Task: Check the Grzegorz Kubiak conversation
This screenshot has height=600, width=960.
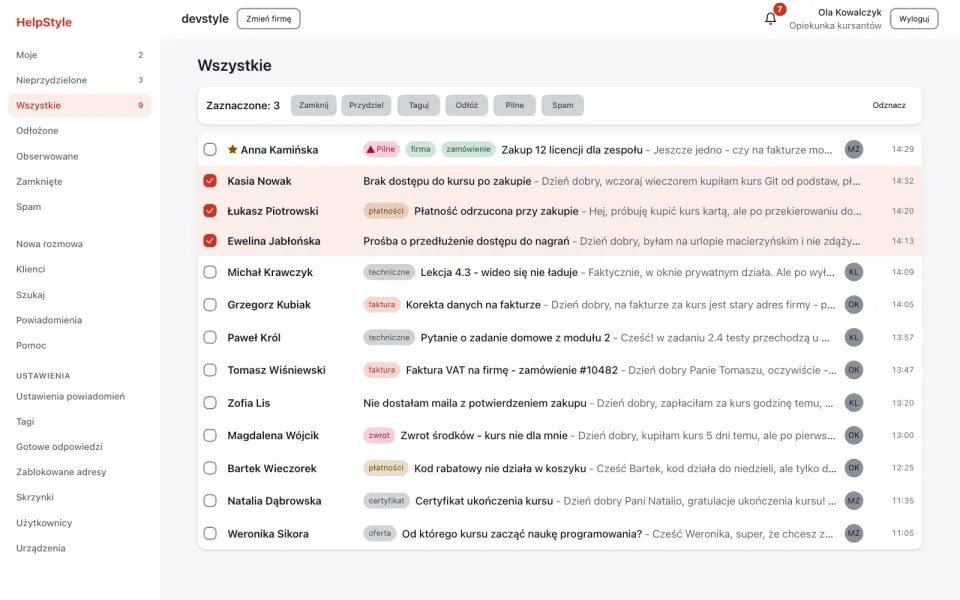Action: [x=210, y=304]
